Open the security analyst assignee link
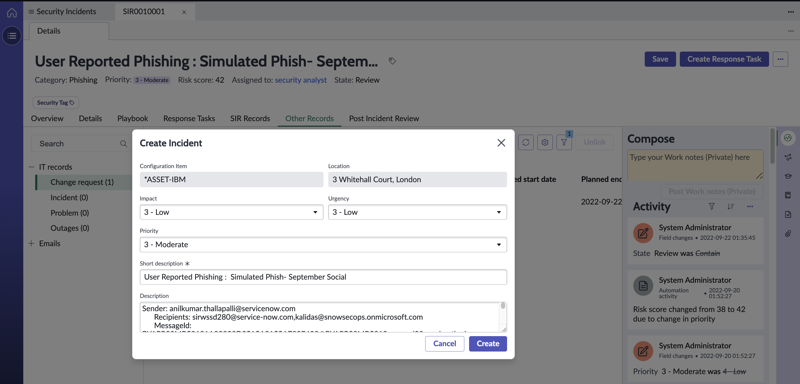 [301, 80]
